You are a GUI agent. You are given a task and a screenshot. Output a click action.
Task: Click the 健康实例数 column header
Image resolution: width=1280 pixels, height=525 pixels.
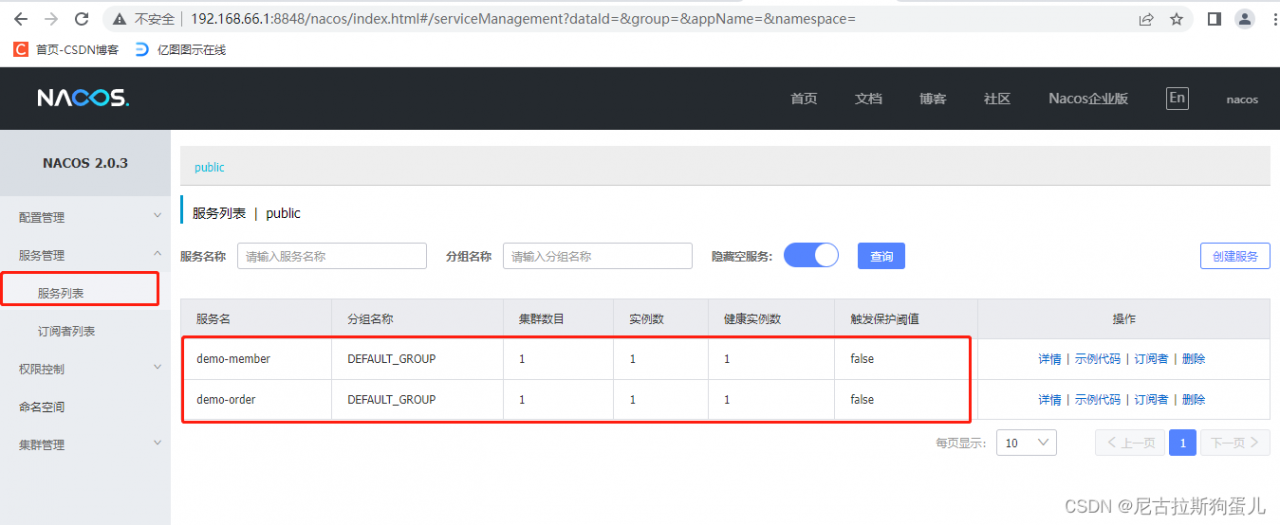pyautogui.click(x=752, y=319)
